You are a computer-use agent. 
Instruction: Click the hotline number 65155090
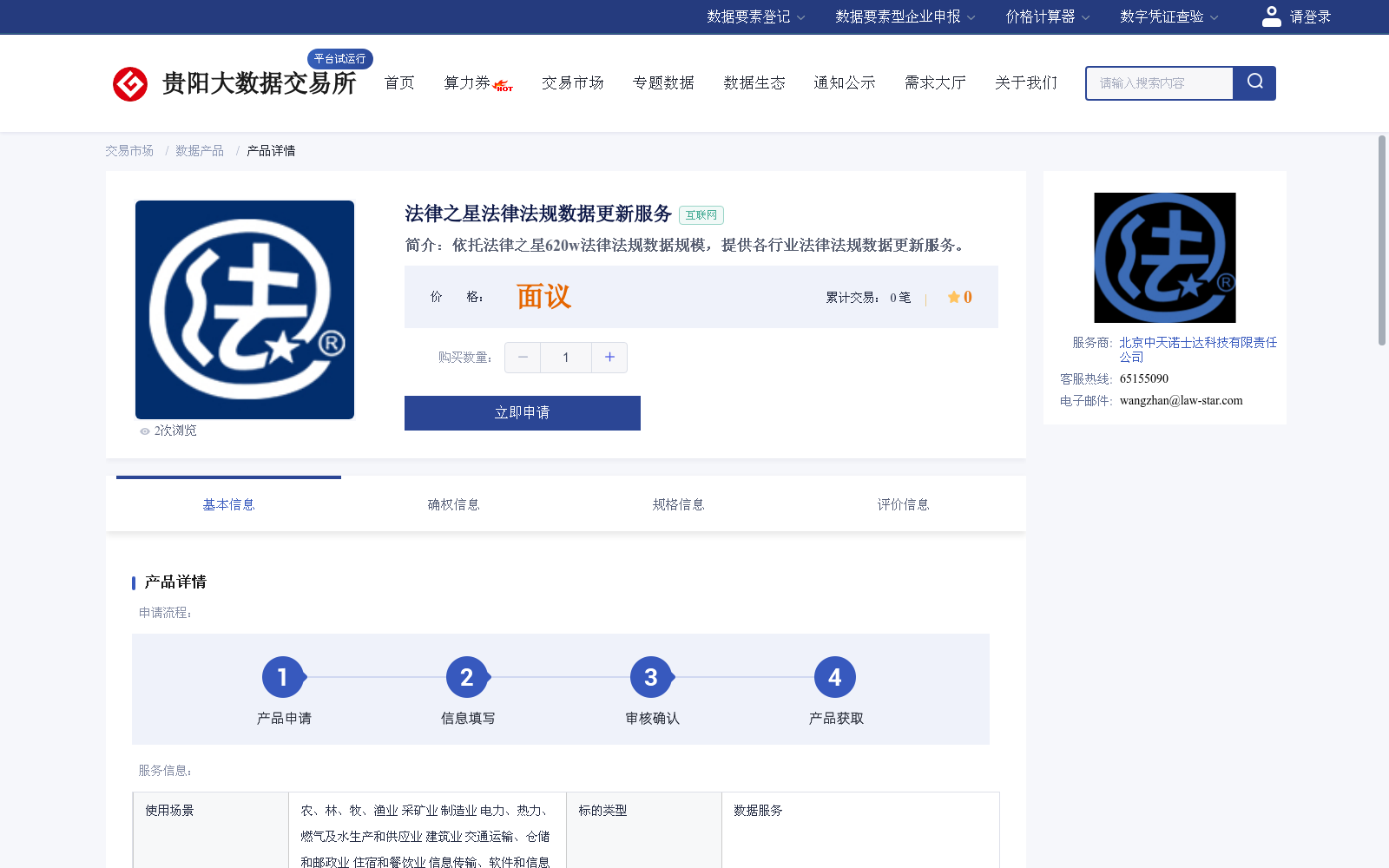tap(1144, 378)
